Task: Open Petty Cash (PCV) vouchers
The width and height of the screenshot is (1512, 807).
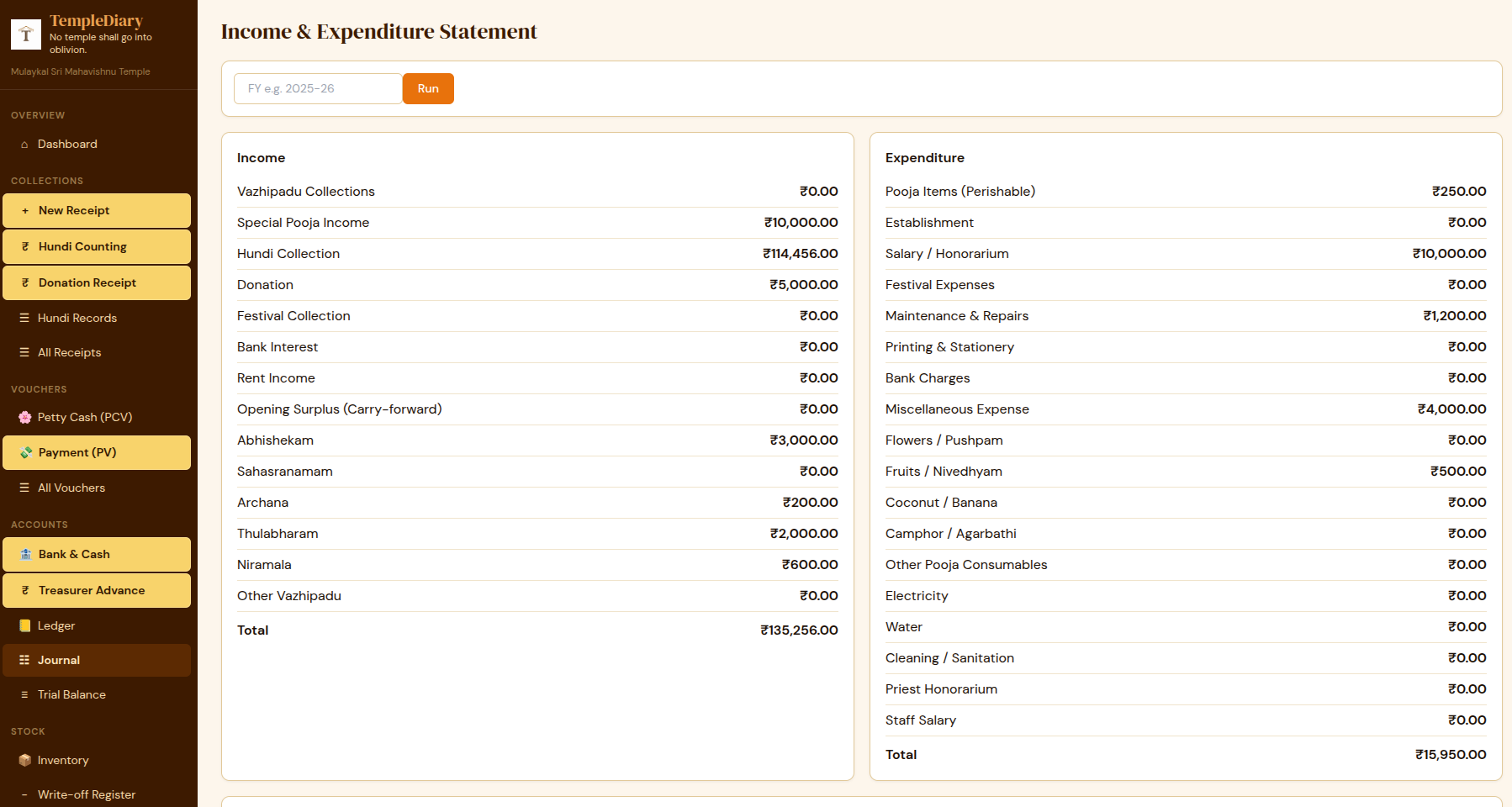Action: pyautogui.click(x=97, y=417)
